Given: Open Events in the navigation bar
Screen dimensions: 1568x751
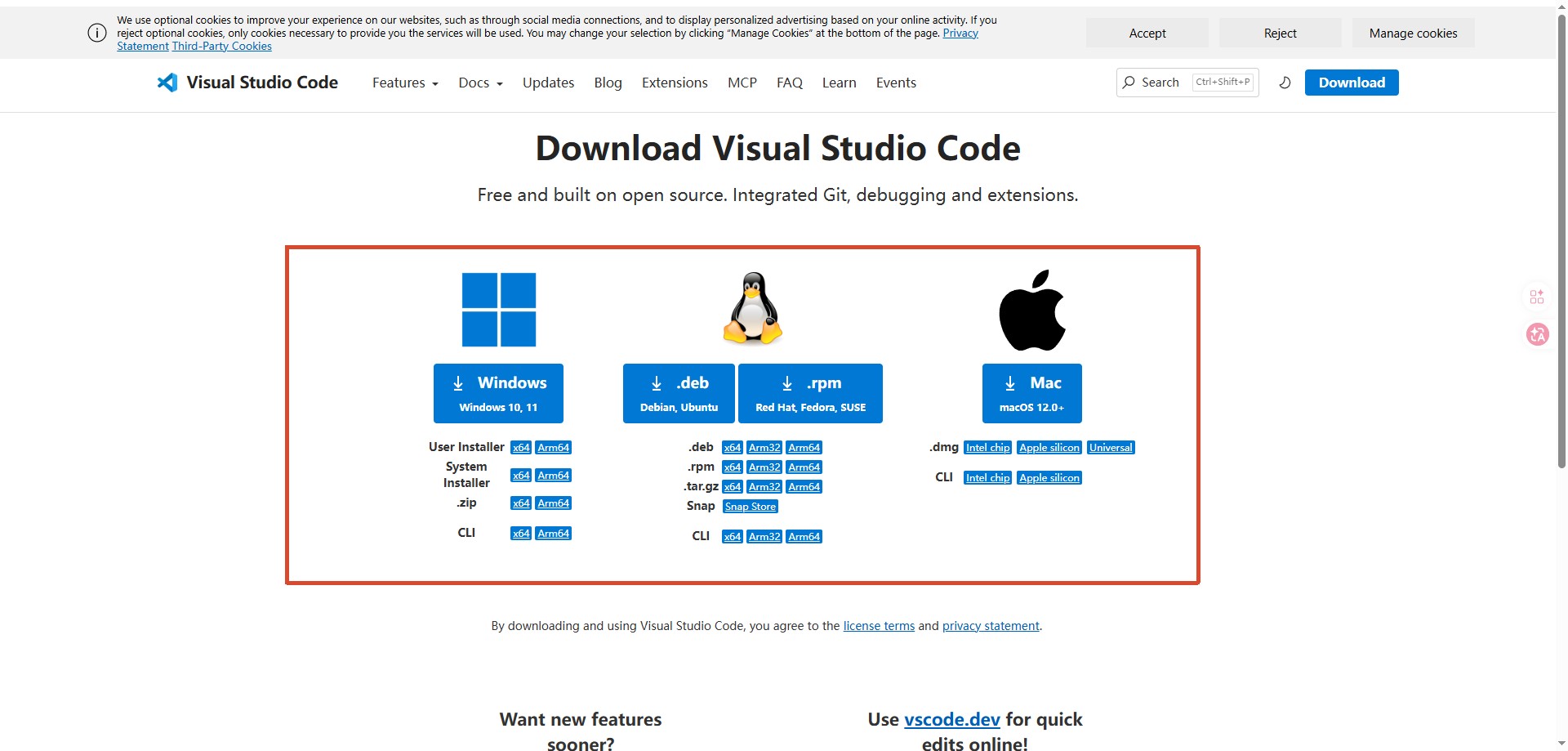Looking at the screenshot, I should 896,83.
